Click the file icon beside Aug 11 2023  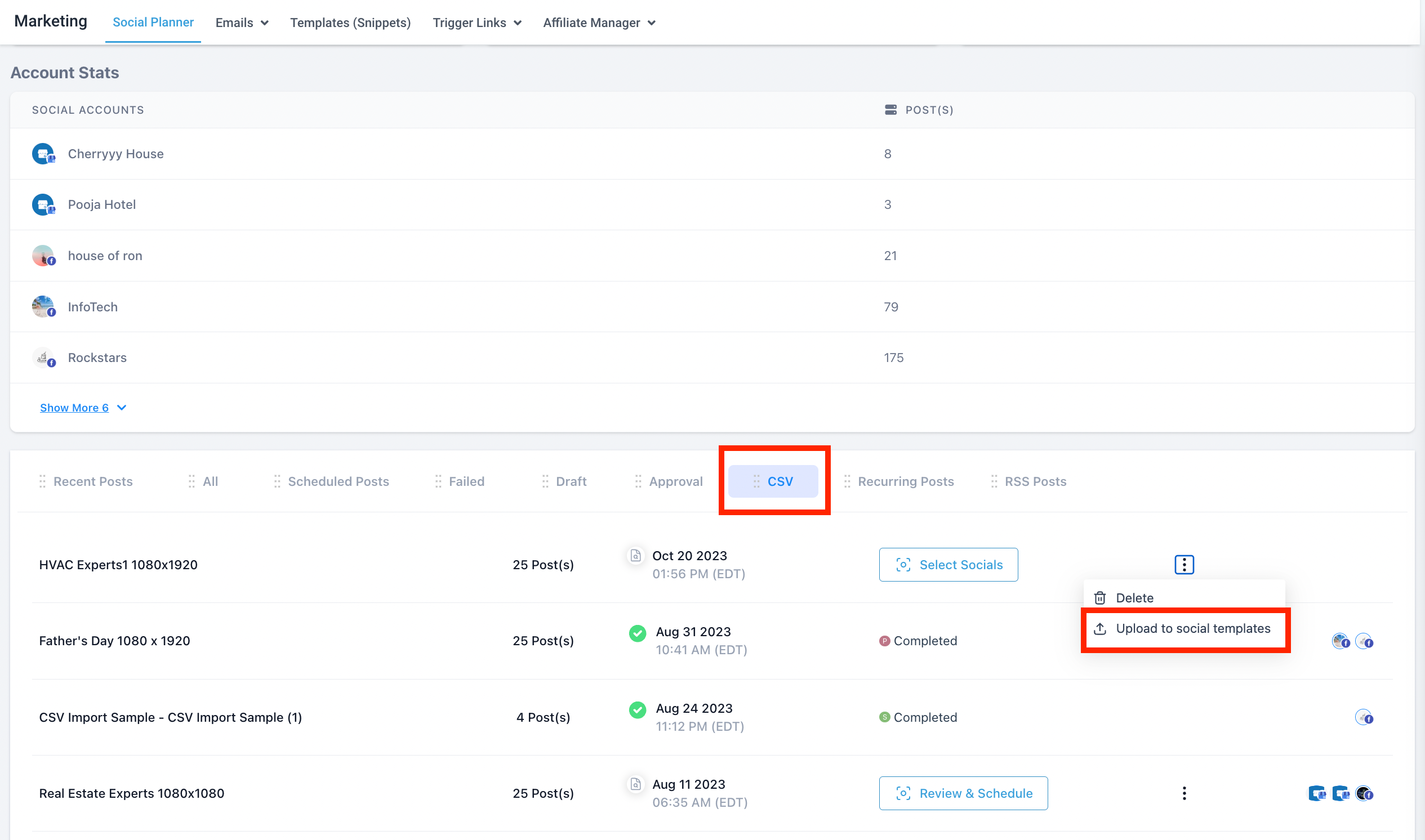[636, 784]
